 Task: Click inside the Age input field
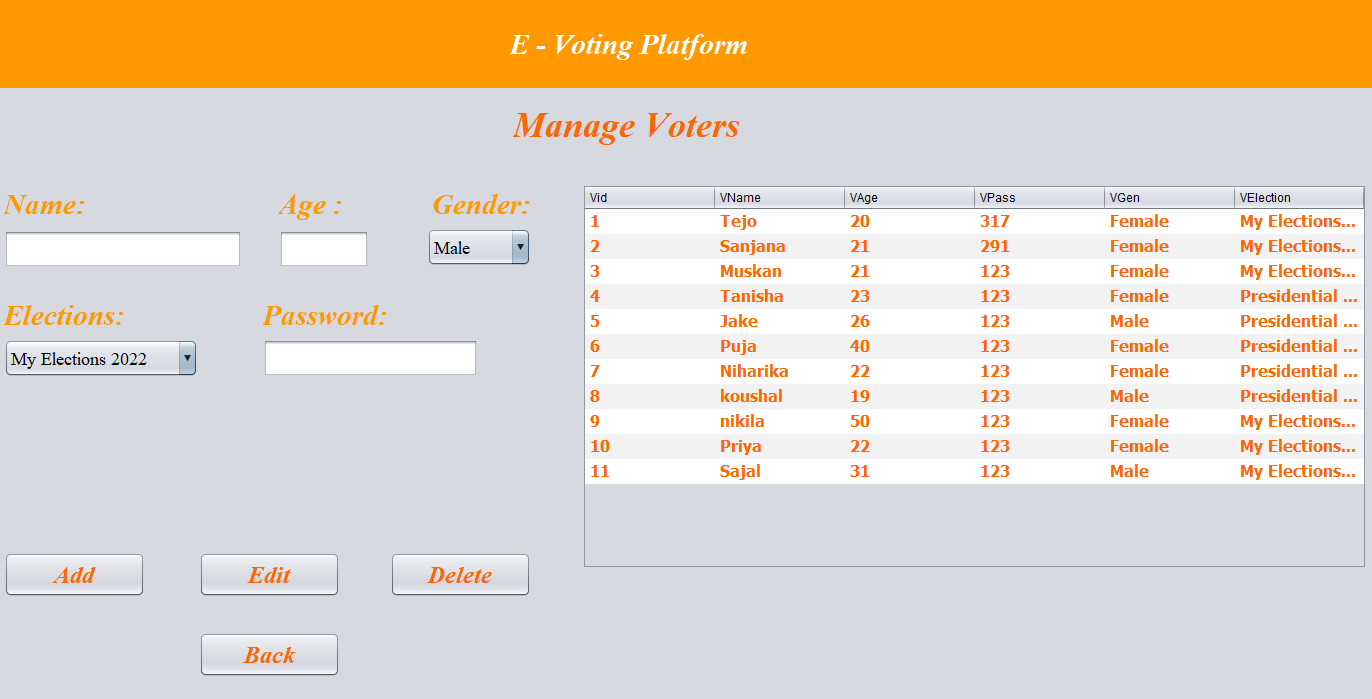point(323,248)
